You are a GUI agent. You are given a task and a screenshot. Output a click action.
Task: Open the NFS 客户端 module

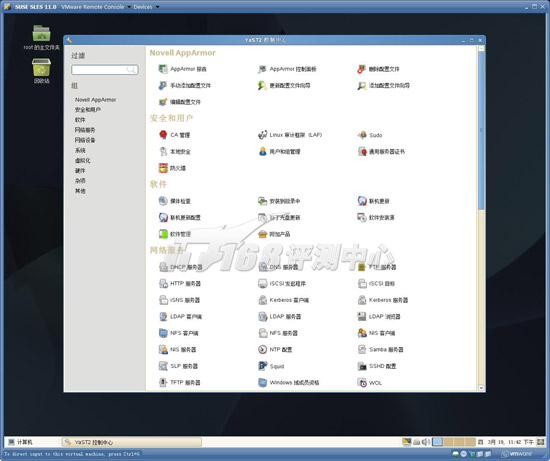tap(179, 333)
